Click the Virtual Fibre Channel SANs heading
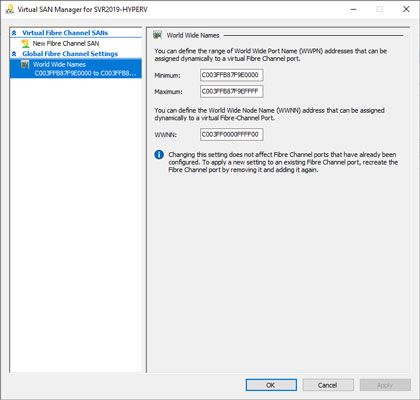The height and width of the screenshot is (400, 420). coord(65,33)
